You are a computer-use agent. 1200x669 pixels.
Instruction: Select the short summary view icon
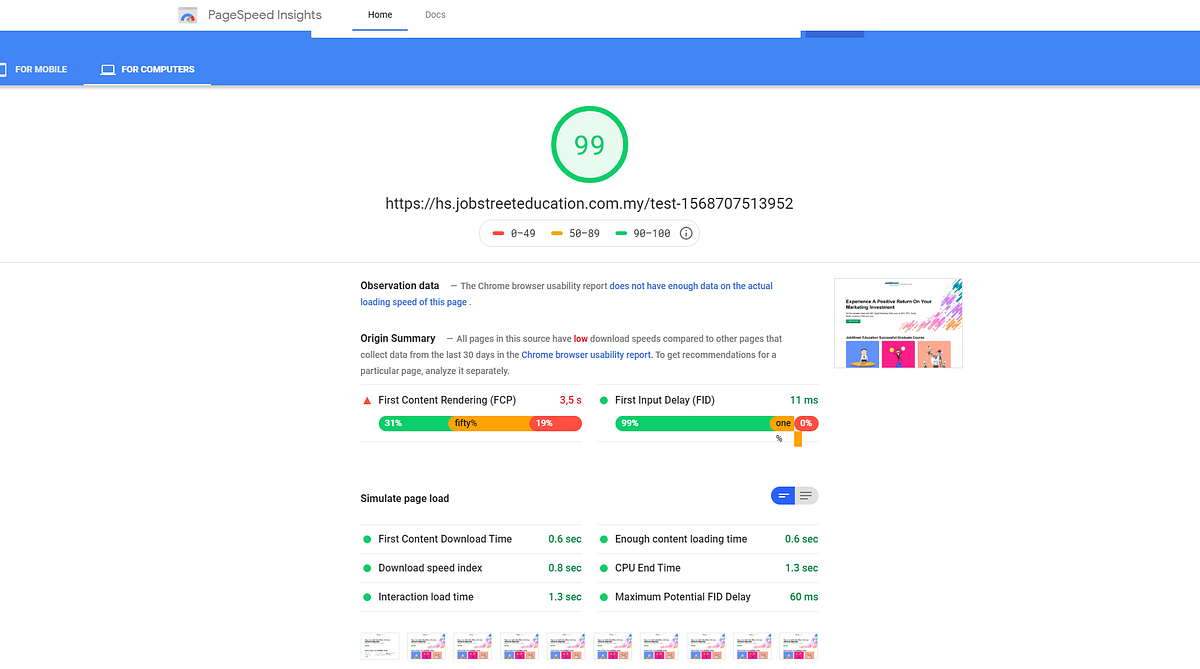[782, 495]
